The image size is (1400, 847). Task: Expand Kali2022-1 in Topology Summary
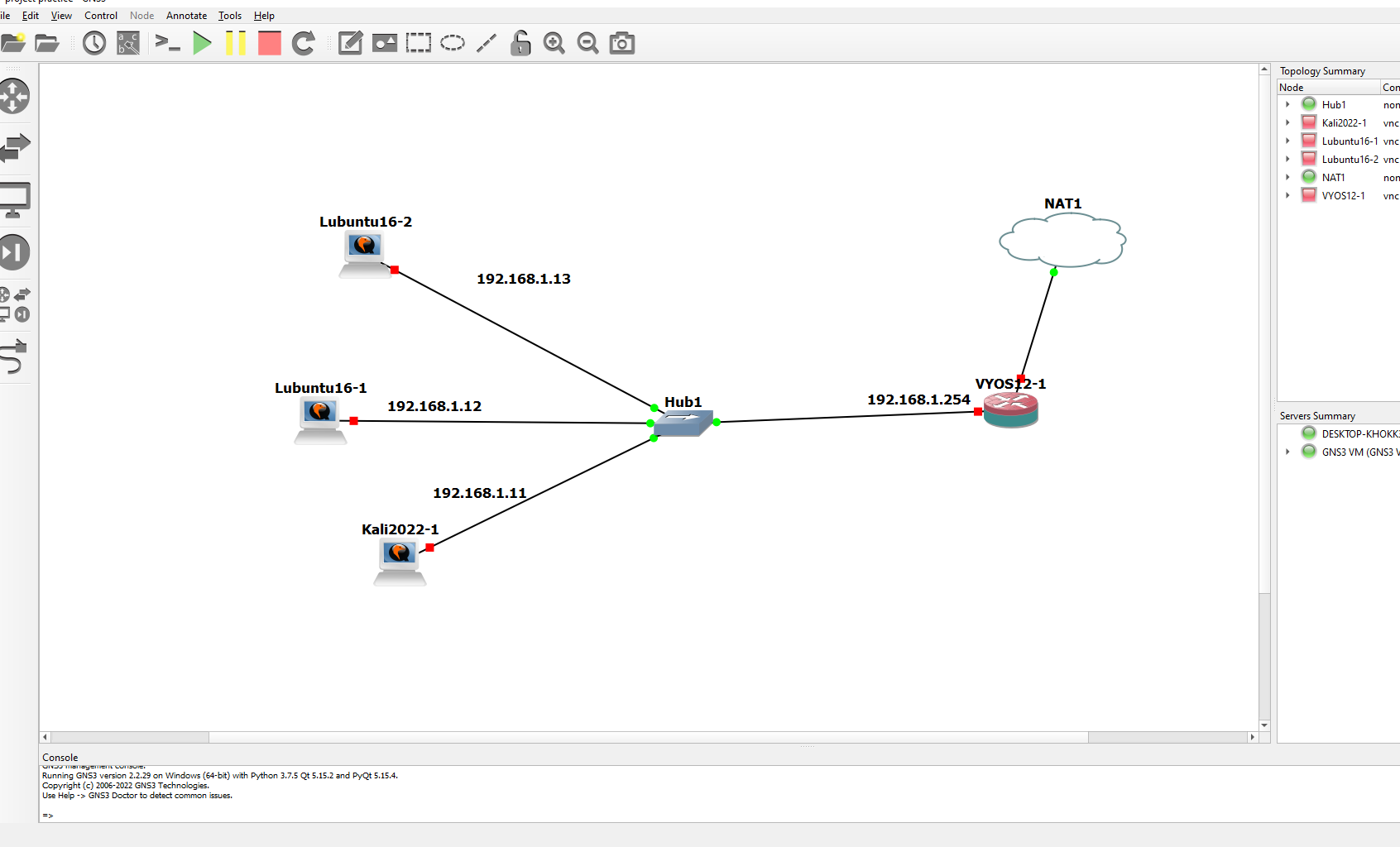(1287, 123)
